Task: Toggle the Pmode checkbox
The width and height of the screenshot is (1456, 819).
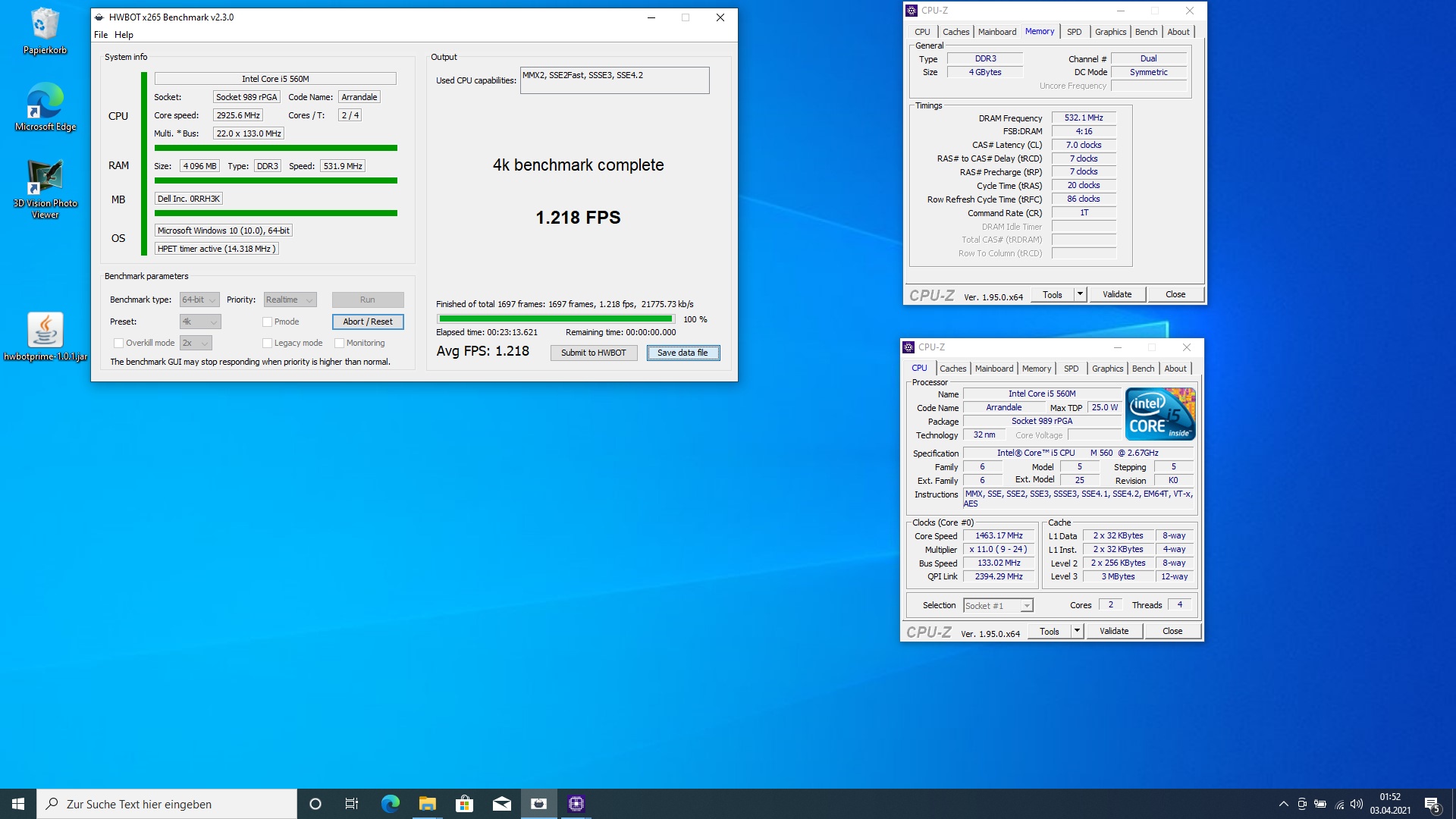Action: [267, 322]
